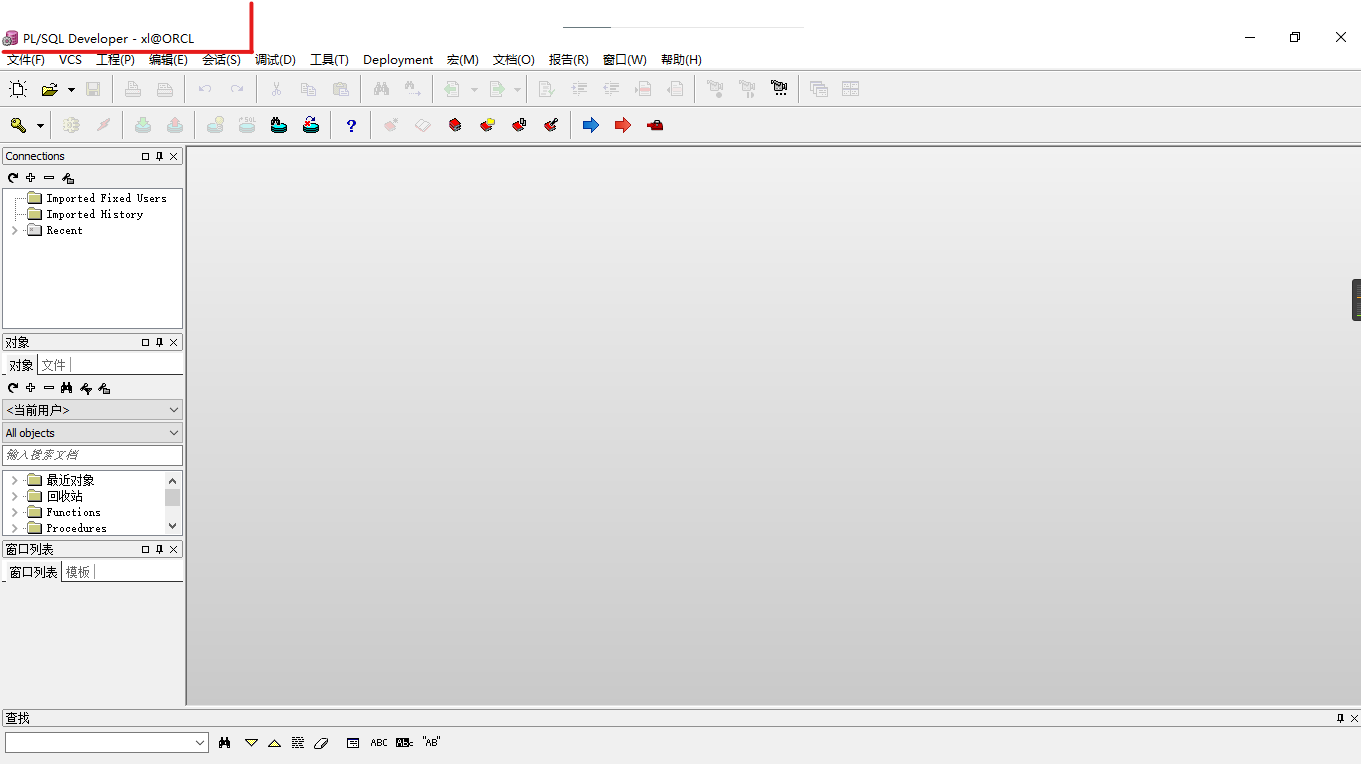Screen dimensions: 1361x764
Task: Expand the 最近对象 folder node
Action: 14,480
